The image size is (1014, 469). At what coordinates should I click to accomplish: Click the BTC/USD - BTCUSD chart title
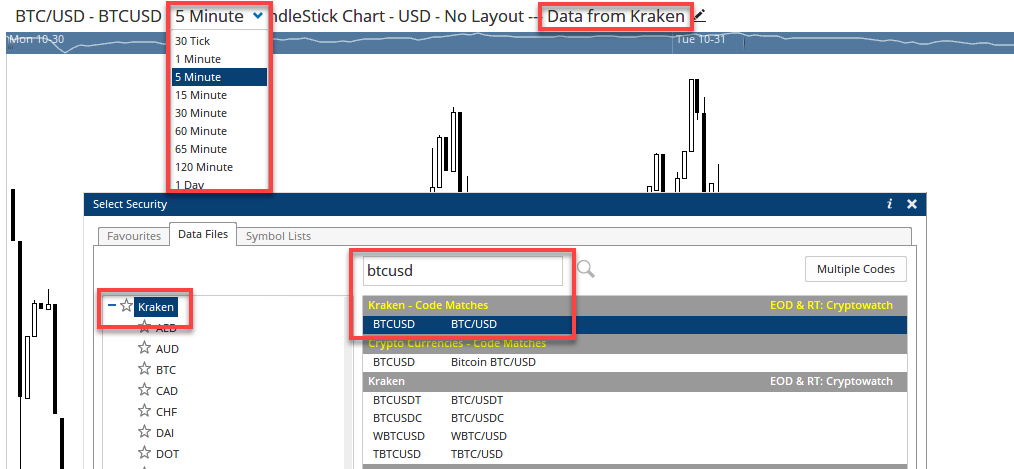click(x=88, y=16)
